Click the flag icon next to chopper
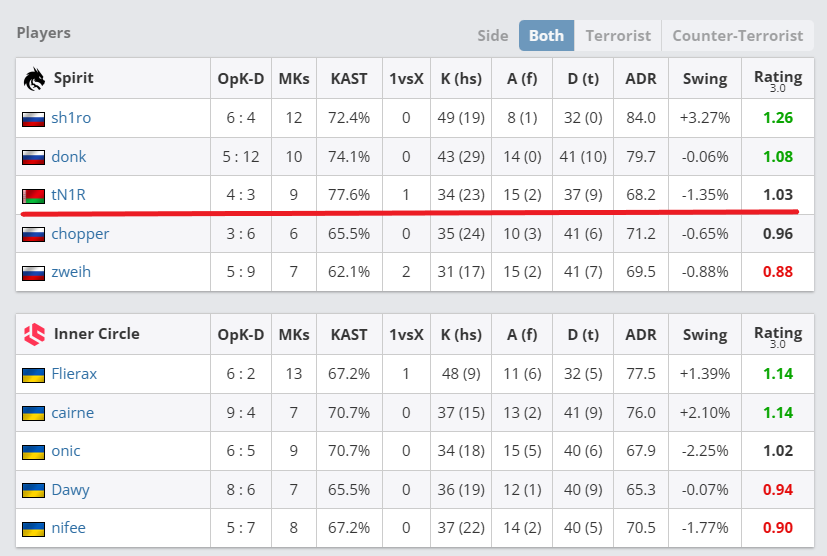 click(33, 234)
